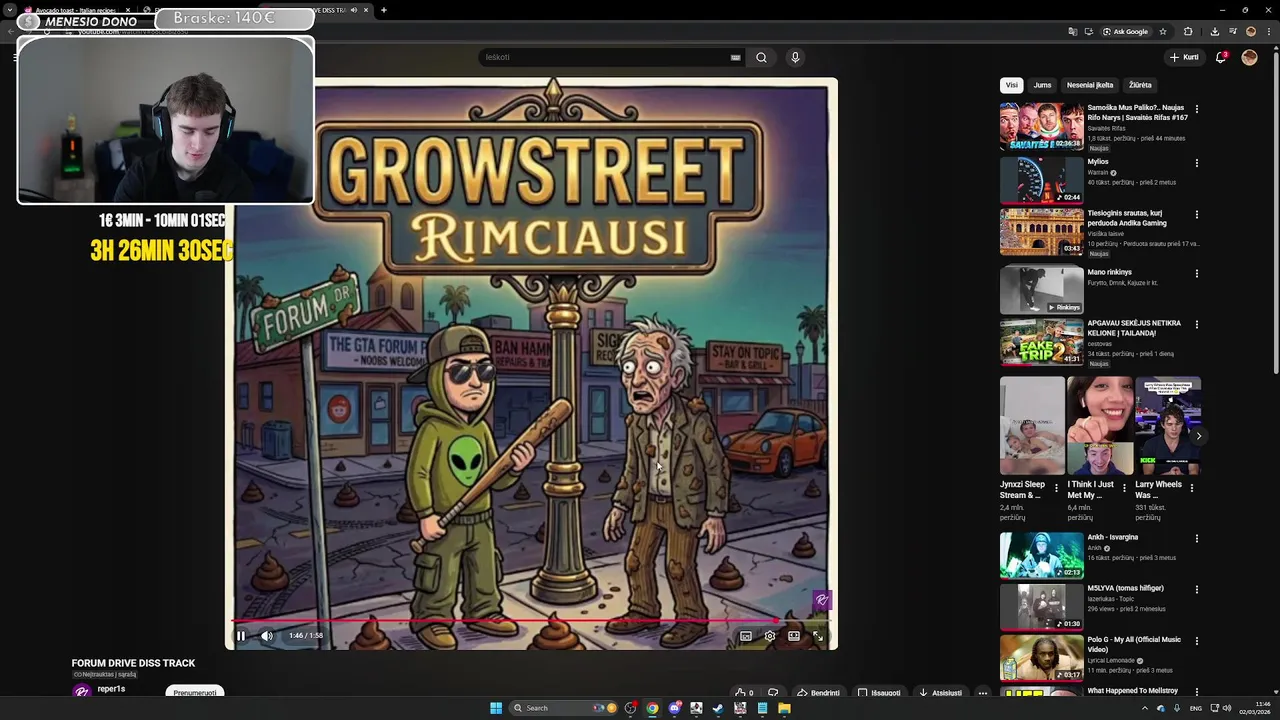Open Polo G - My All video title

(1134, 644)
